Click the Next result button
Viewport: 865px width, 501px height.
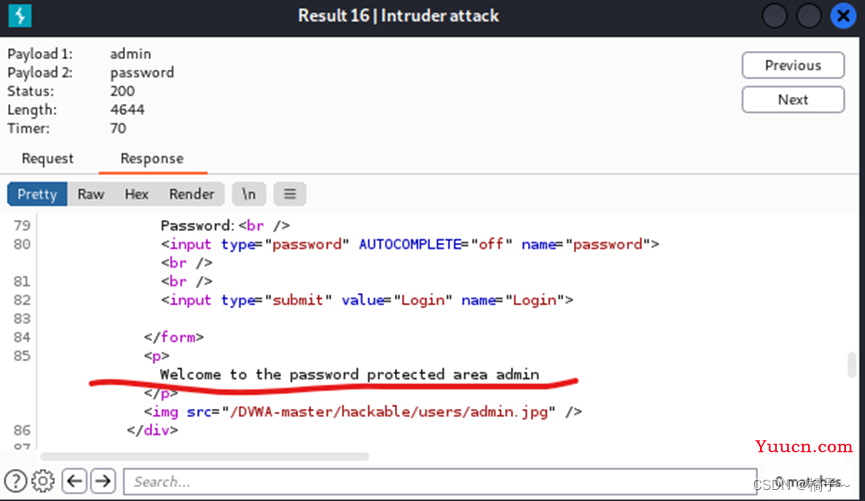click(x=793, y=100)
